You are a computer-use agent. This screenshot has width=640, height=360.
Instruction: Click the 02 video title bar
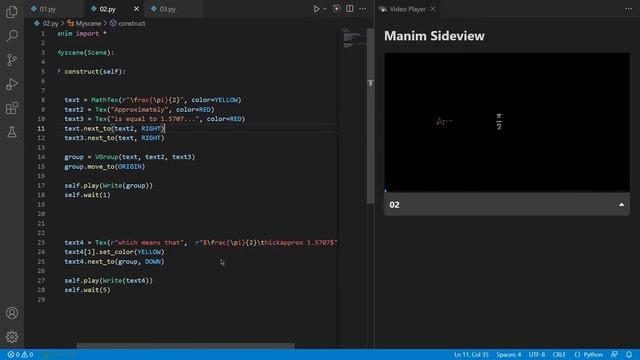pos(507,204)
